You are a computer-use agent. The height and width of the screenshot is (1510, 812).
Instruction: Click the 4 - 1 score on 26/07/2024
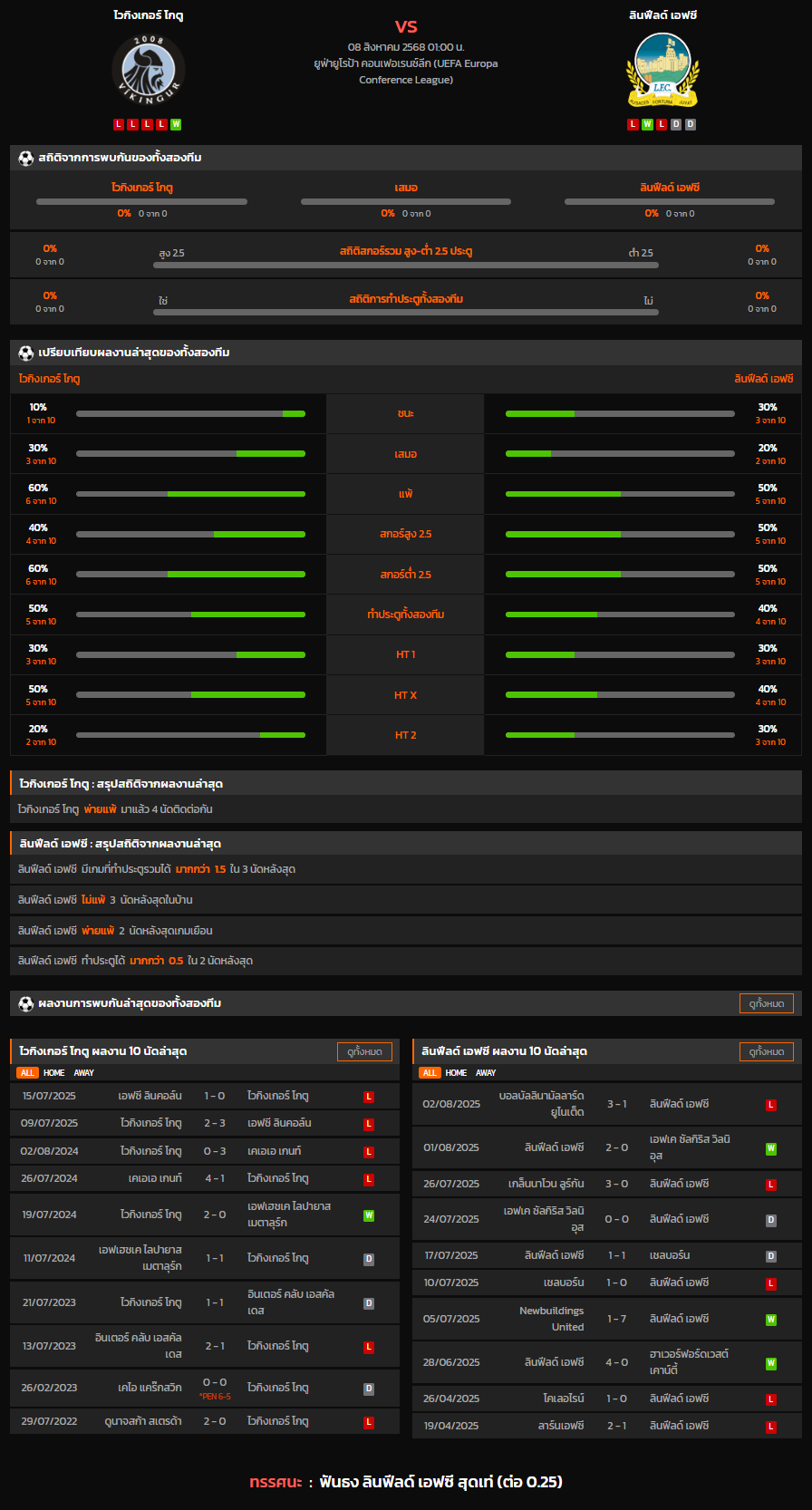point(215,1178)
